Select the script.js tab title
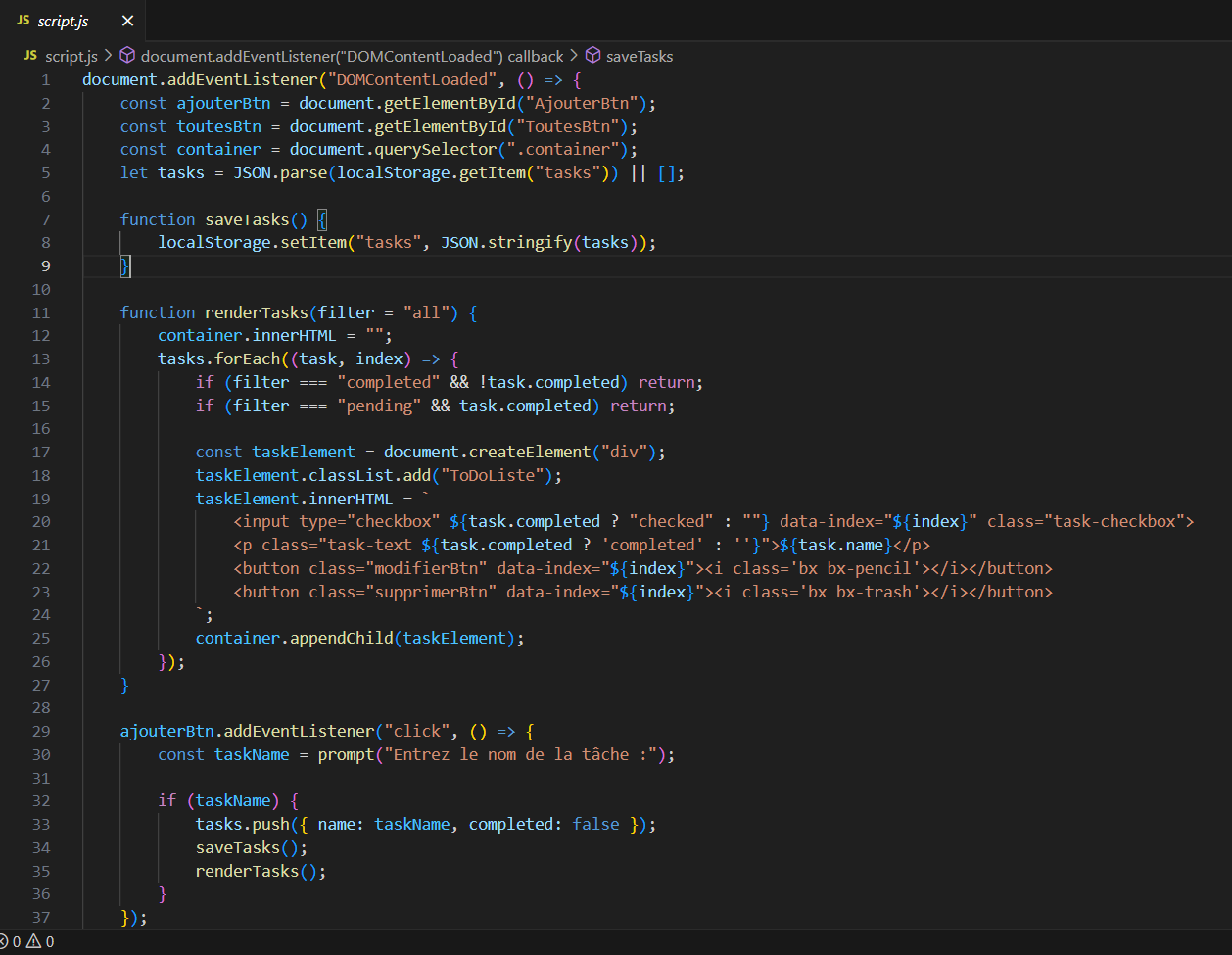The image size is (1232, 955). [x=63, y=21]
